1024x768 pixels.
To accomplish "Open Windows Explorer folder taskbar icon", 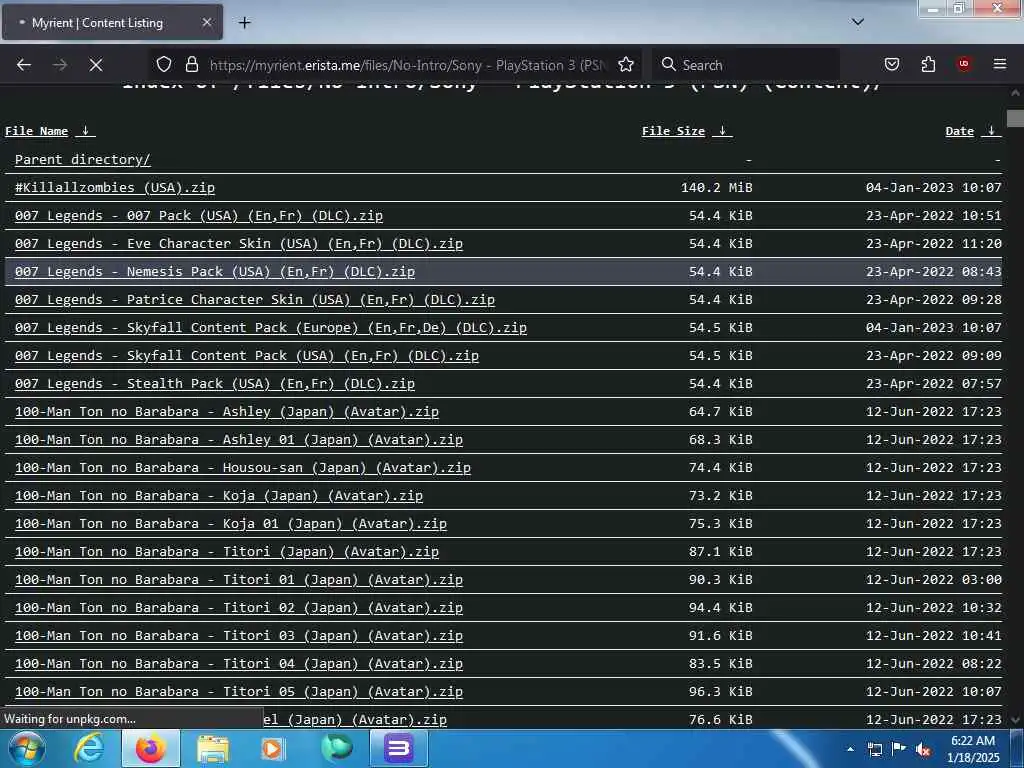I will pyautogui.click(x=213, y=749).
